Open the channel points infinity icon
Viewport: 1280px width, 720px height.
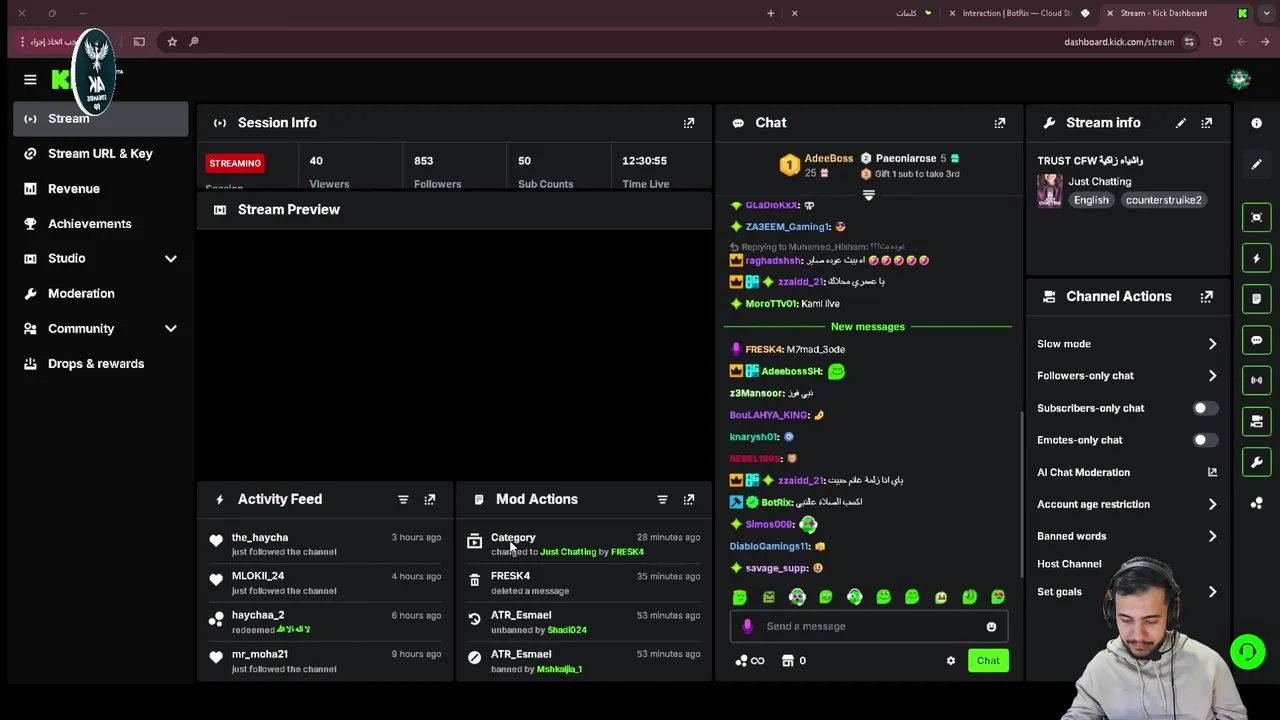point(749,661)
